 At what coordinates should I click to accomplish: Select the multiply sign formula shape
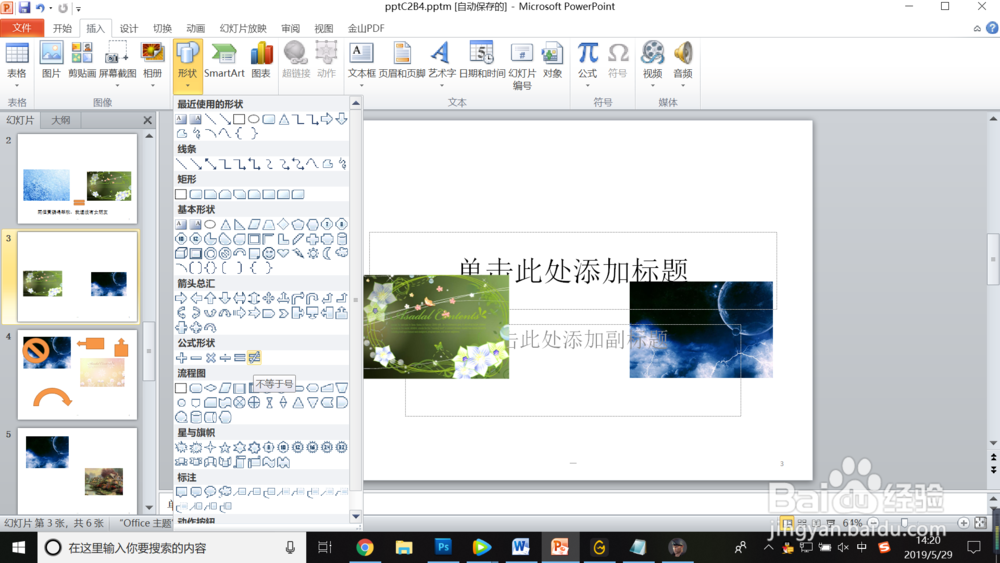[x=210, y=358]
